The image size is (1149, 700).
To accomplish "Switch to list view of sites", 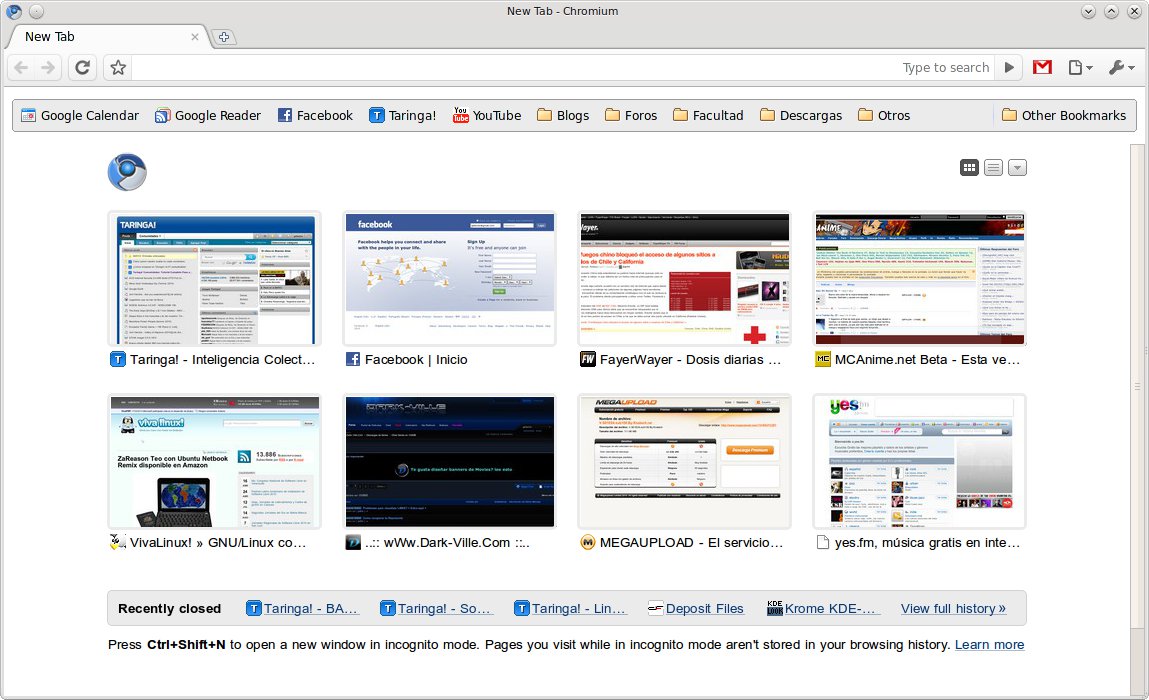I will coord(993,168).
